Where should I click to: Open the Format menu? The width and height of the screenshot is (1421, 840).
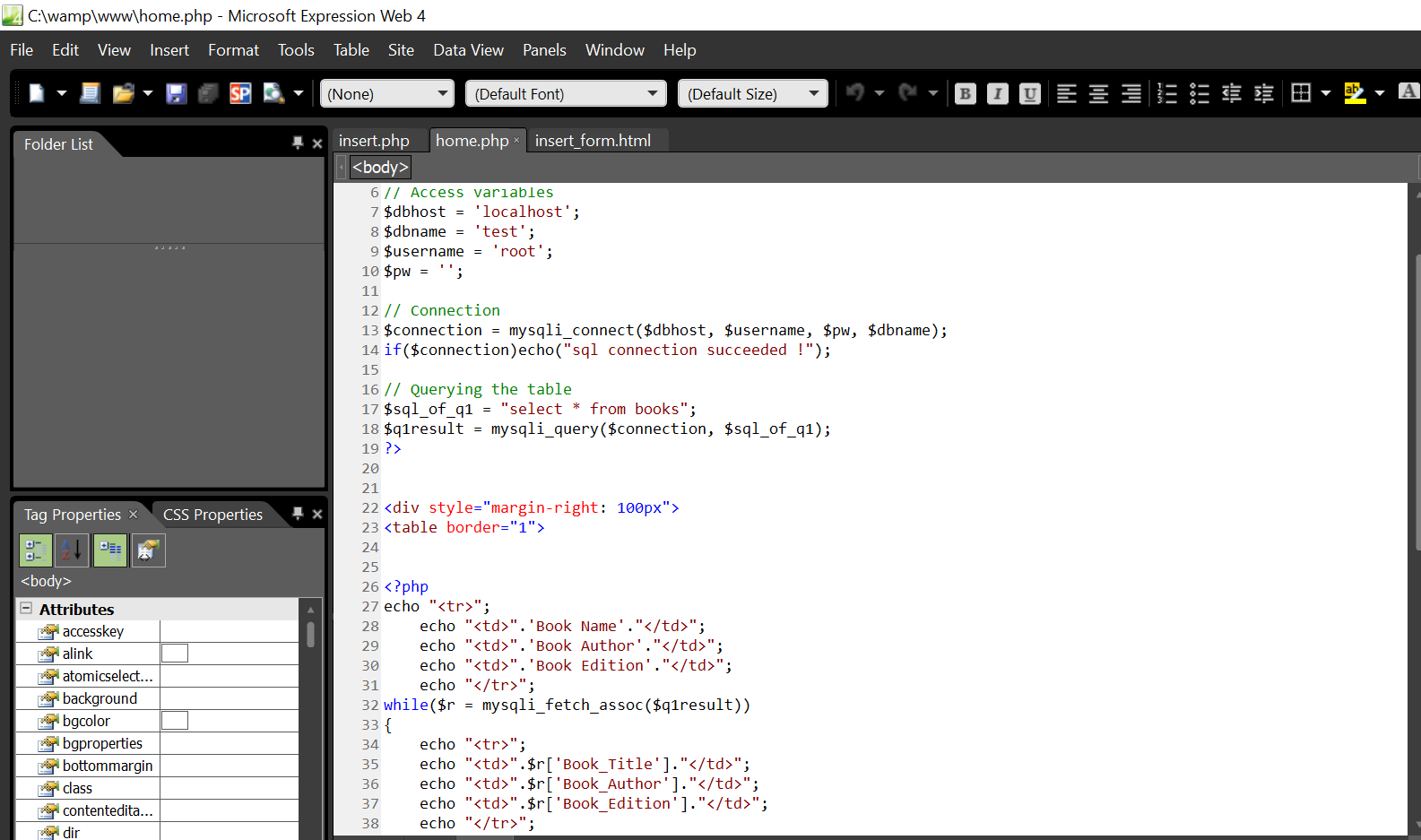coord(233,50)
